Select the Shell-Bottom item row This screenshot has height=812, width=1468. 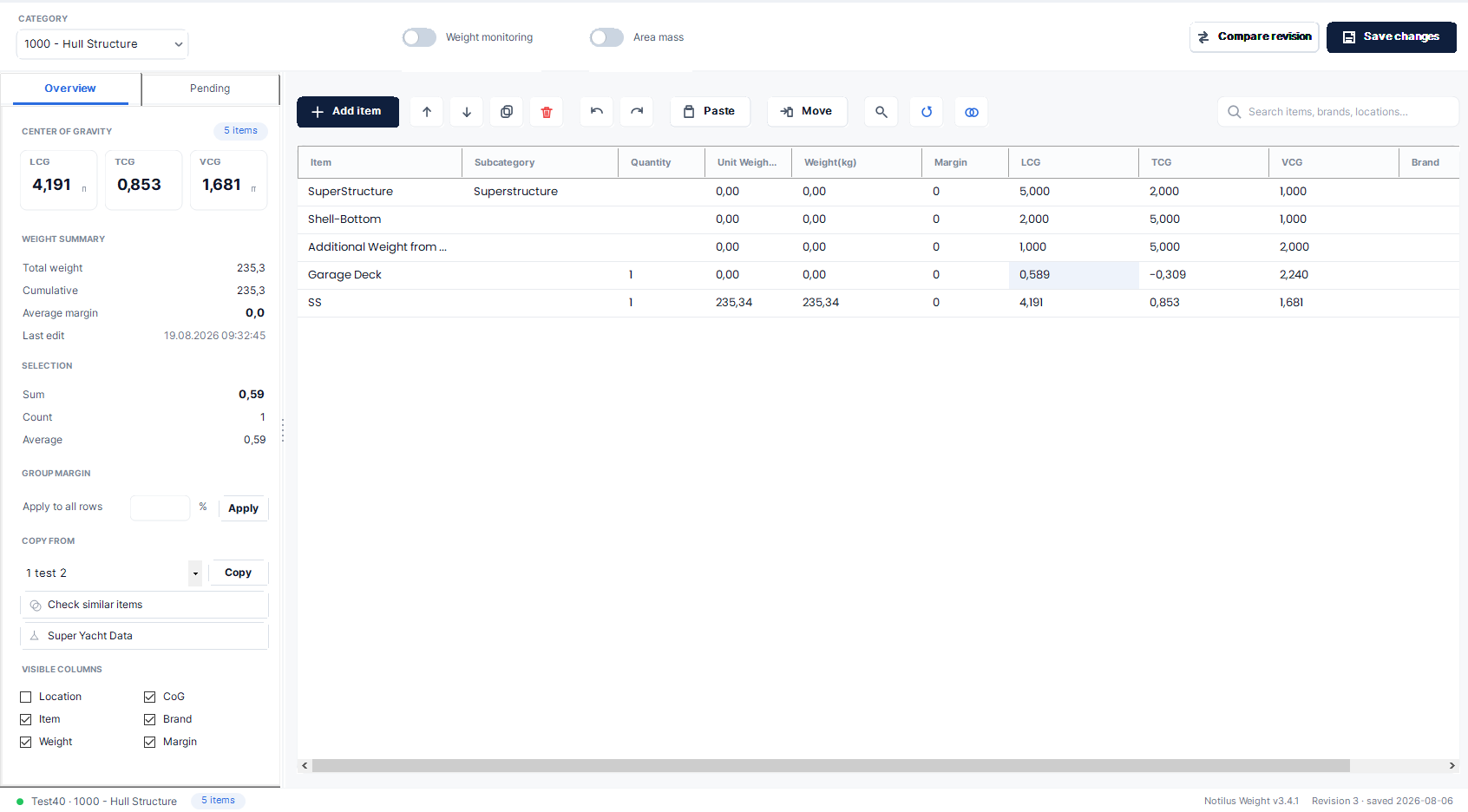878,219
